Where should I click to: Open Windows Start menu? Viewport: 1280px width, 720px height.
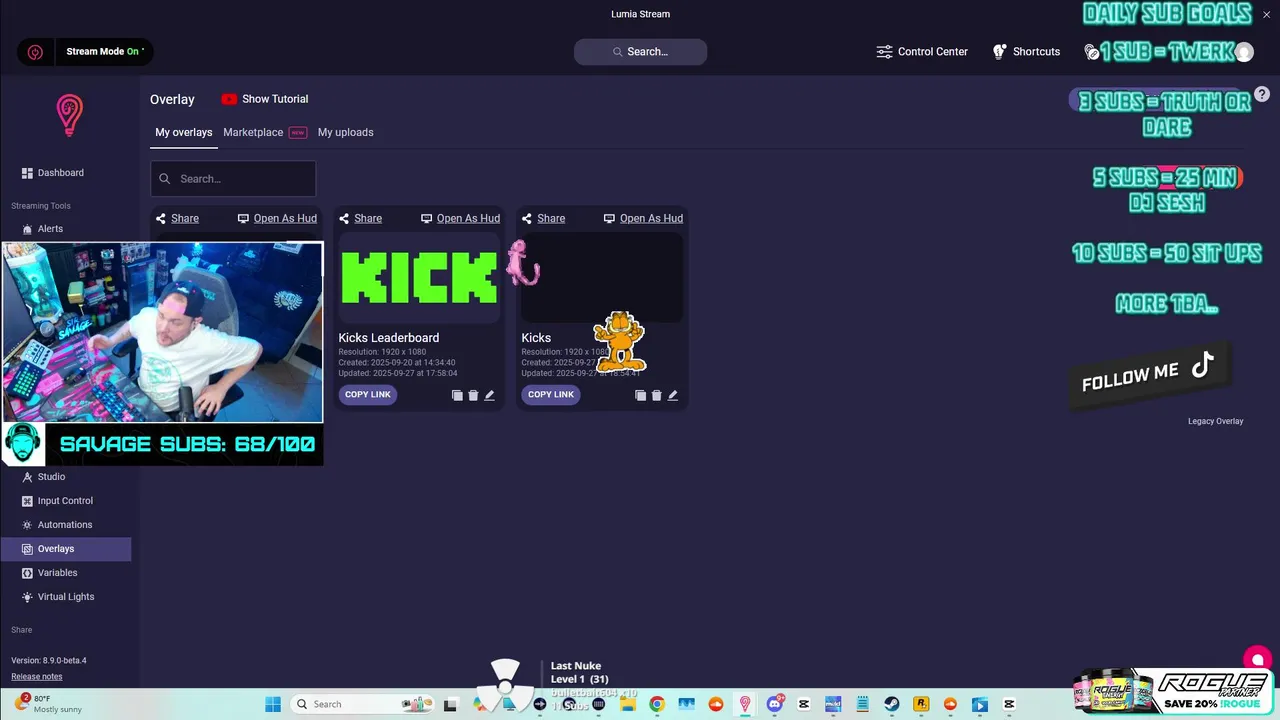click(273, 704)
